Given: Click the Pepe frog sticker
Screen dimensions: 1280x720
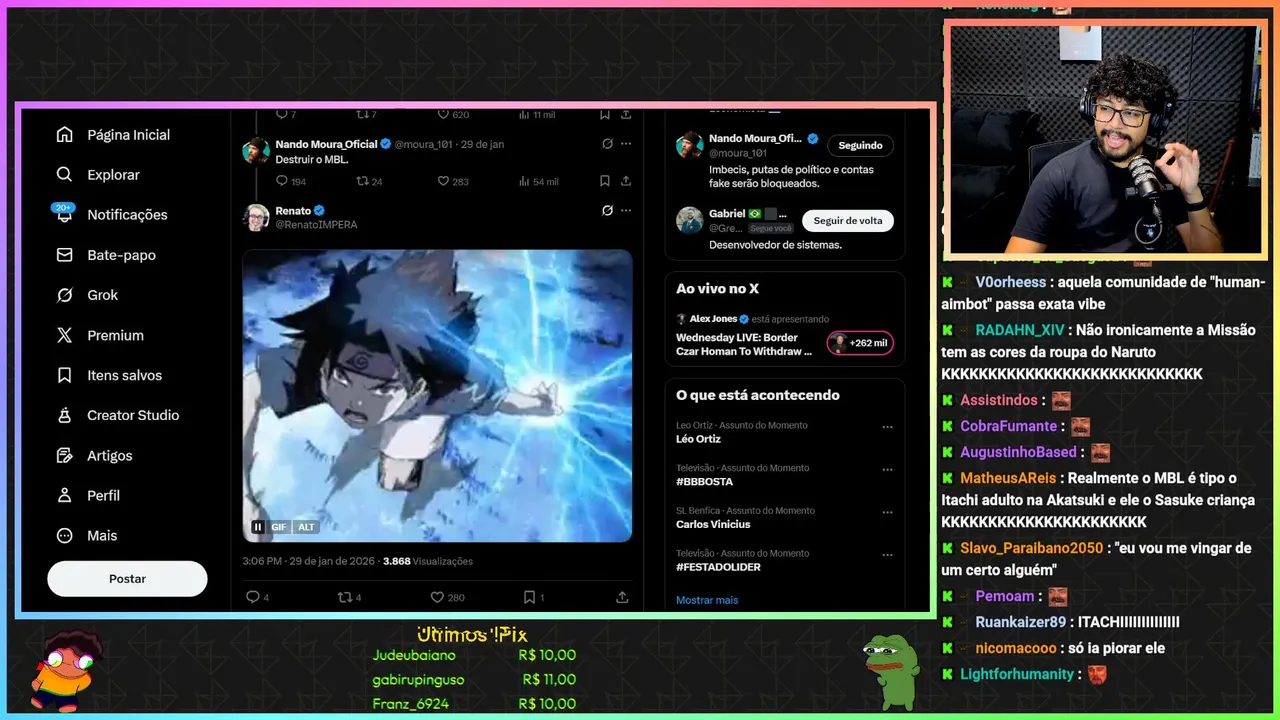Looking at the screenshot, I should pyautogui.click(x=891, y=670).
